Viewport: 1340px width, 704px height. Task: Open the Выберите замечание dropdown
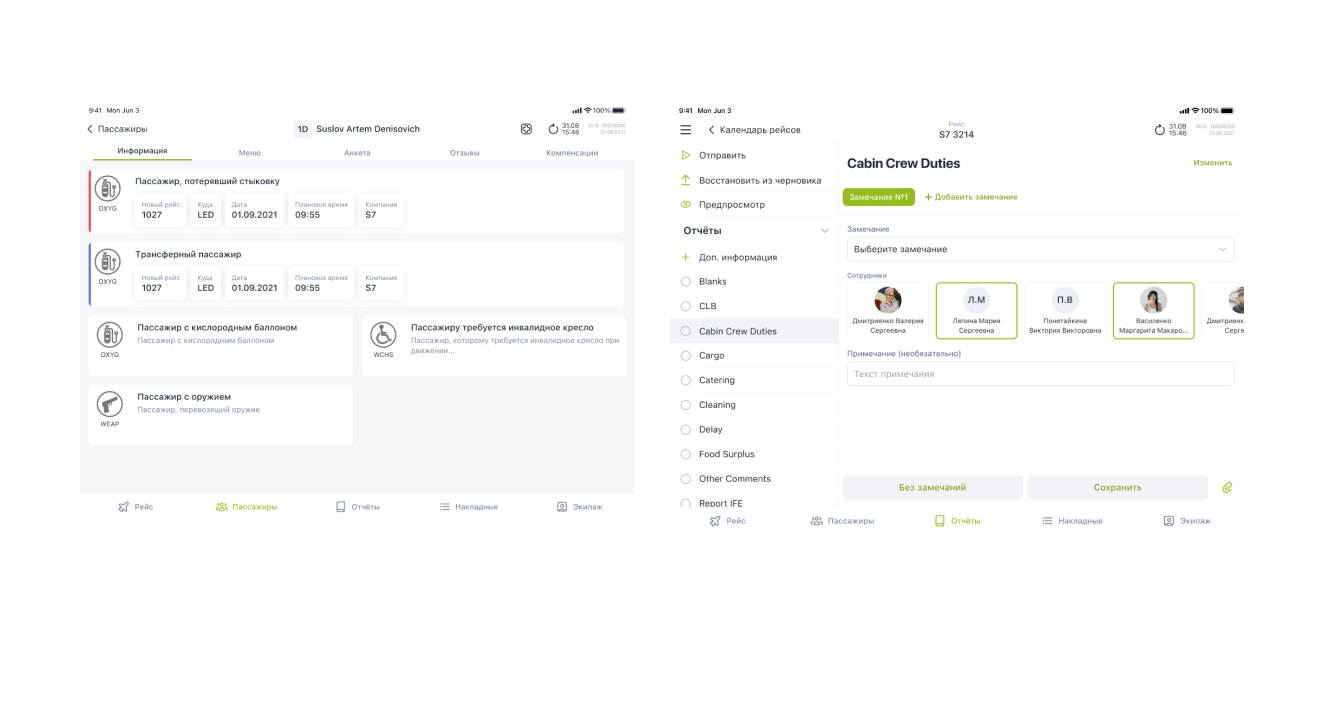click(1040, 249)
